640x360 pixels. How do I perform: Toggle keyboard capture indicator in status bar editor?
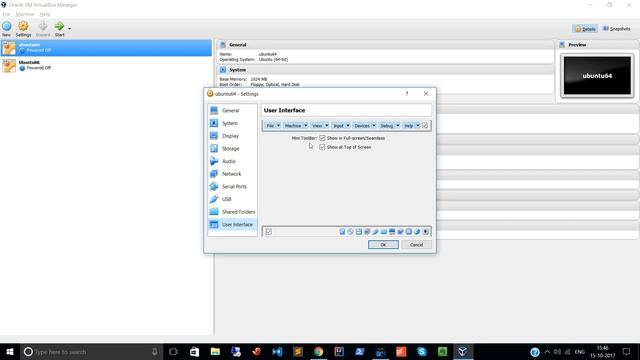(x=425, y=232)
